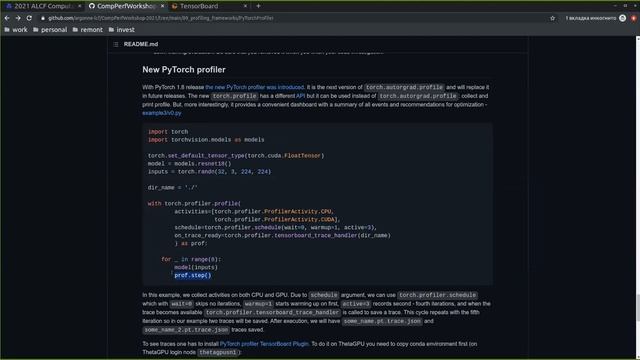Go forward with the browser forward arrow
The height and width of the screenshot is (360, 640).
pos(18,18)
